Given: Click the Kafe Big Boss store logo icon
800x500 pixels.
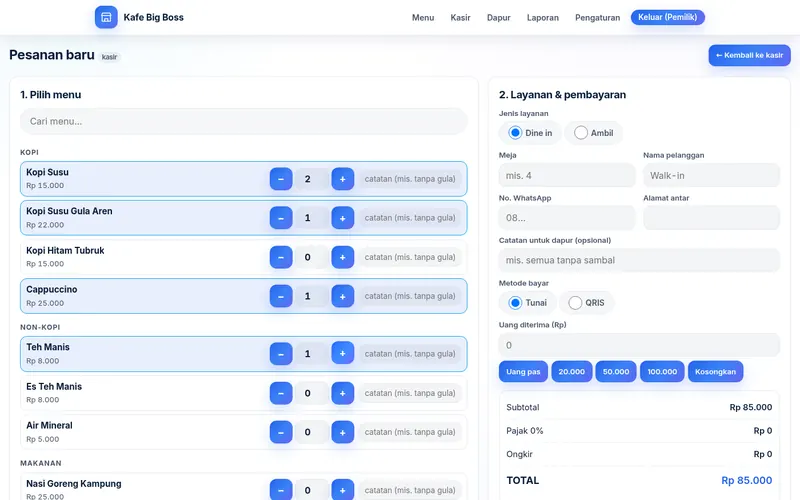Looking at the screenshot, I should pyautogui.click(x=106, y=17).
